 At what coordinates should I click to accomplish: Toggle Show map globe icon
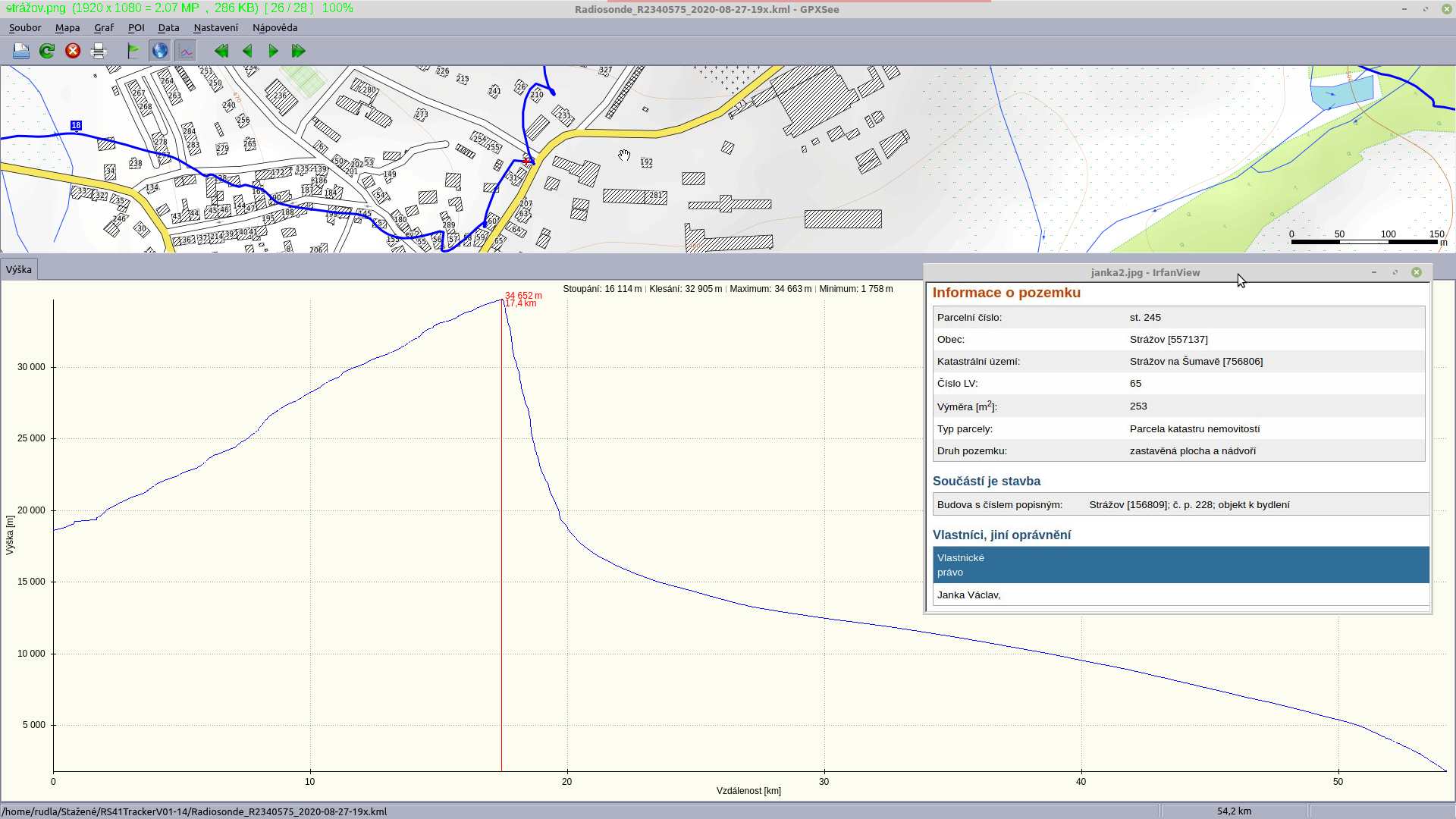click(x=160, y=51)
